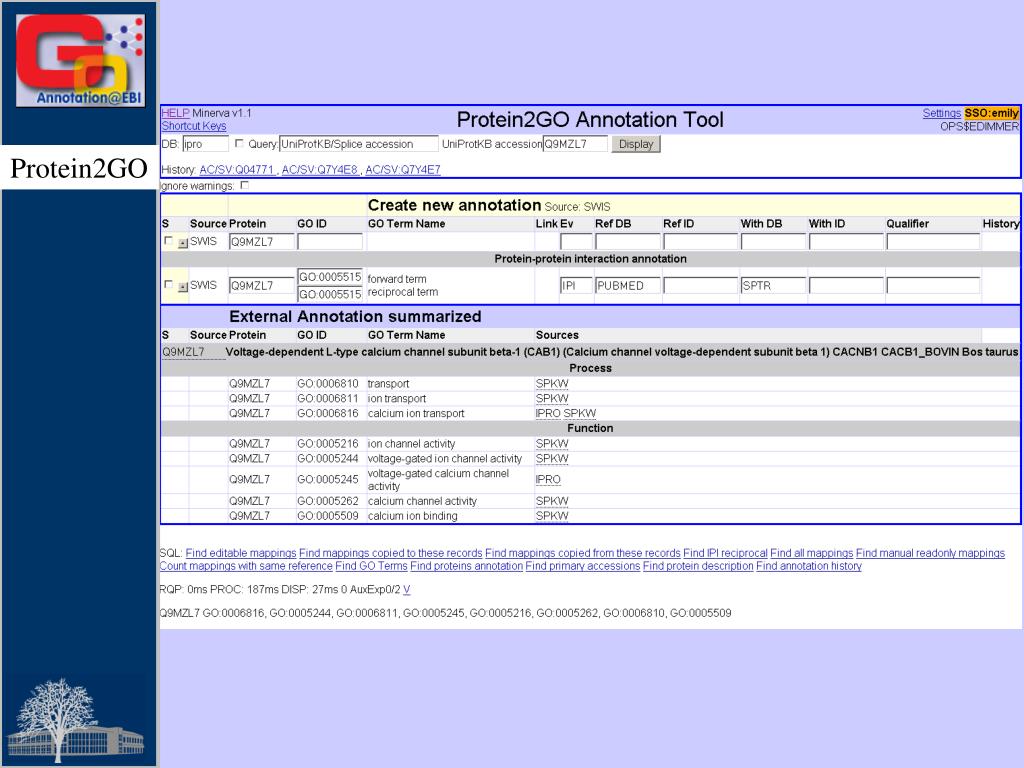Click the Ref DB field in the new annotation row
Screen dimensions: 1024x768
pos(628,242)
